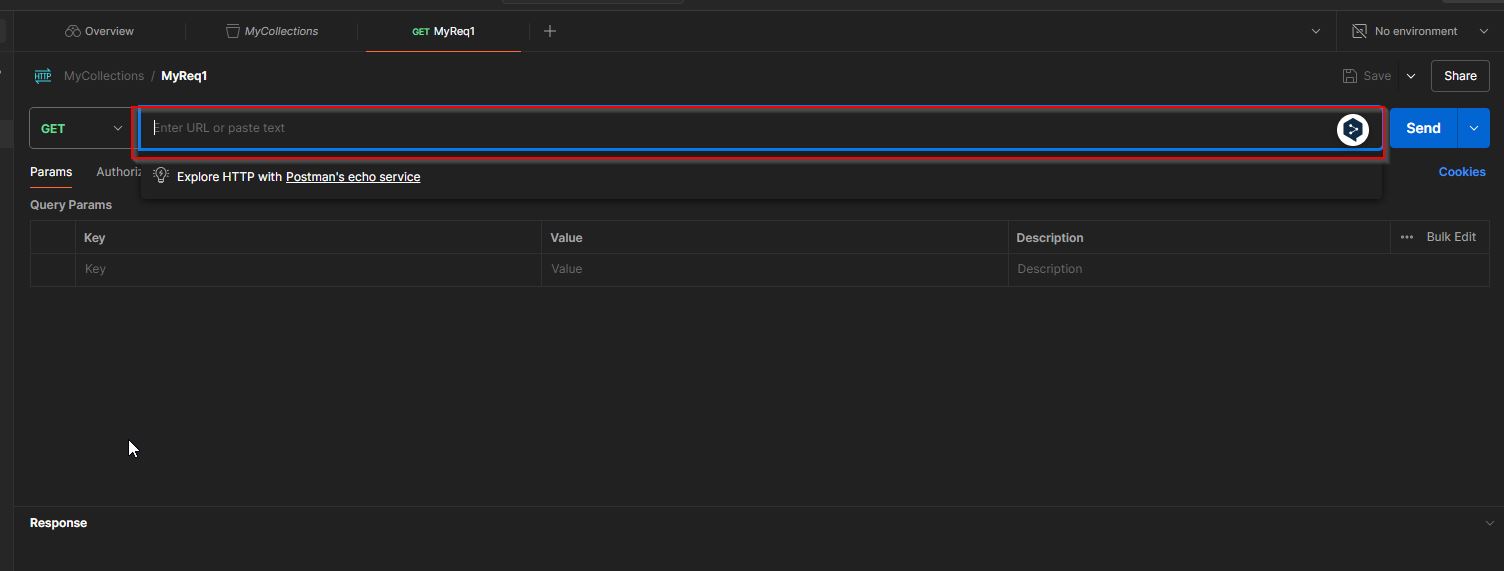Open the Save options arrow
This screenshot has height=571, width=1504.
[1411, 76]
